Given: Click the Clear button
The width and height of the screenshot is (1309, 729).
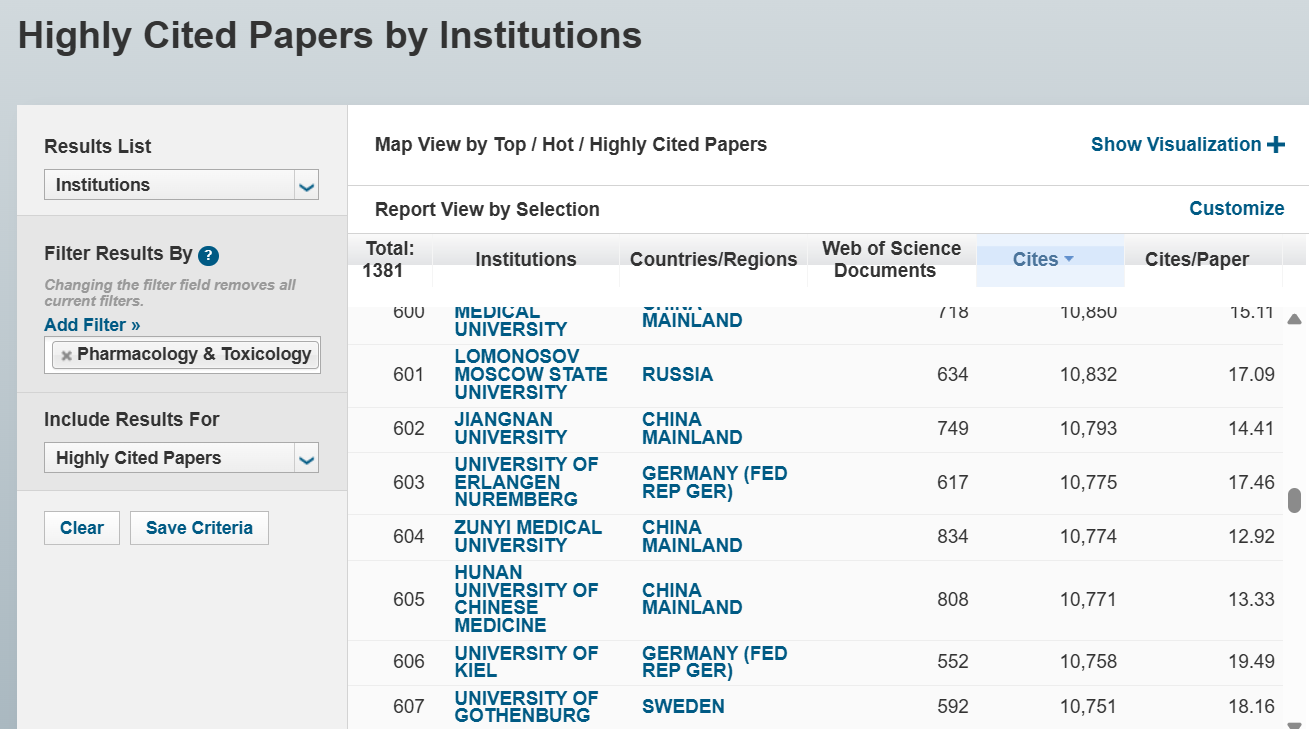Looking at the screenshot, I should coord(82,528).
